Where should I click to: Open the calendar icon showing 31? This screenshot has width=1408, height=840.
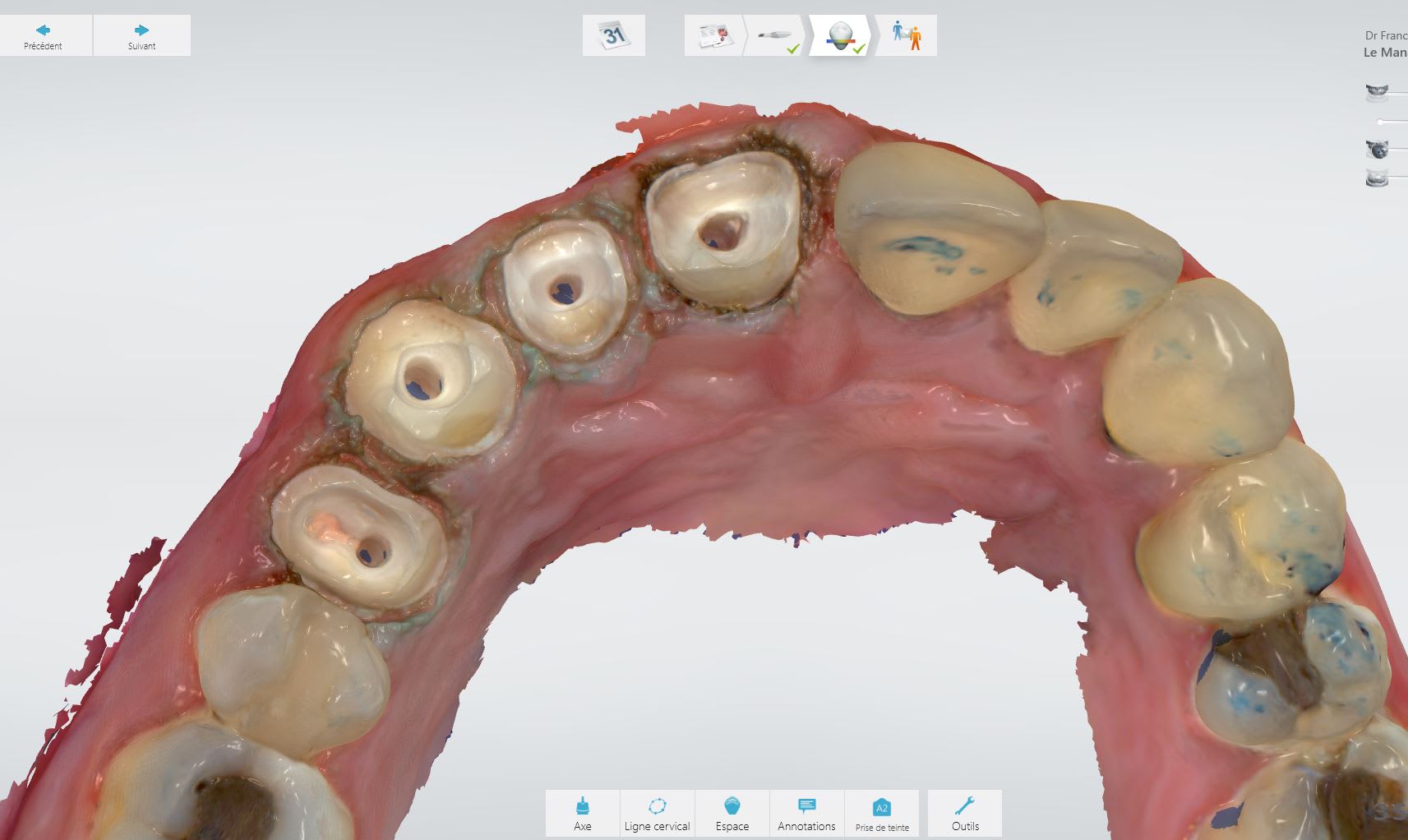613,35
